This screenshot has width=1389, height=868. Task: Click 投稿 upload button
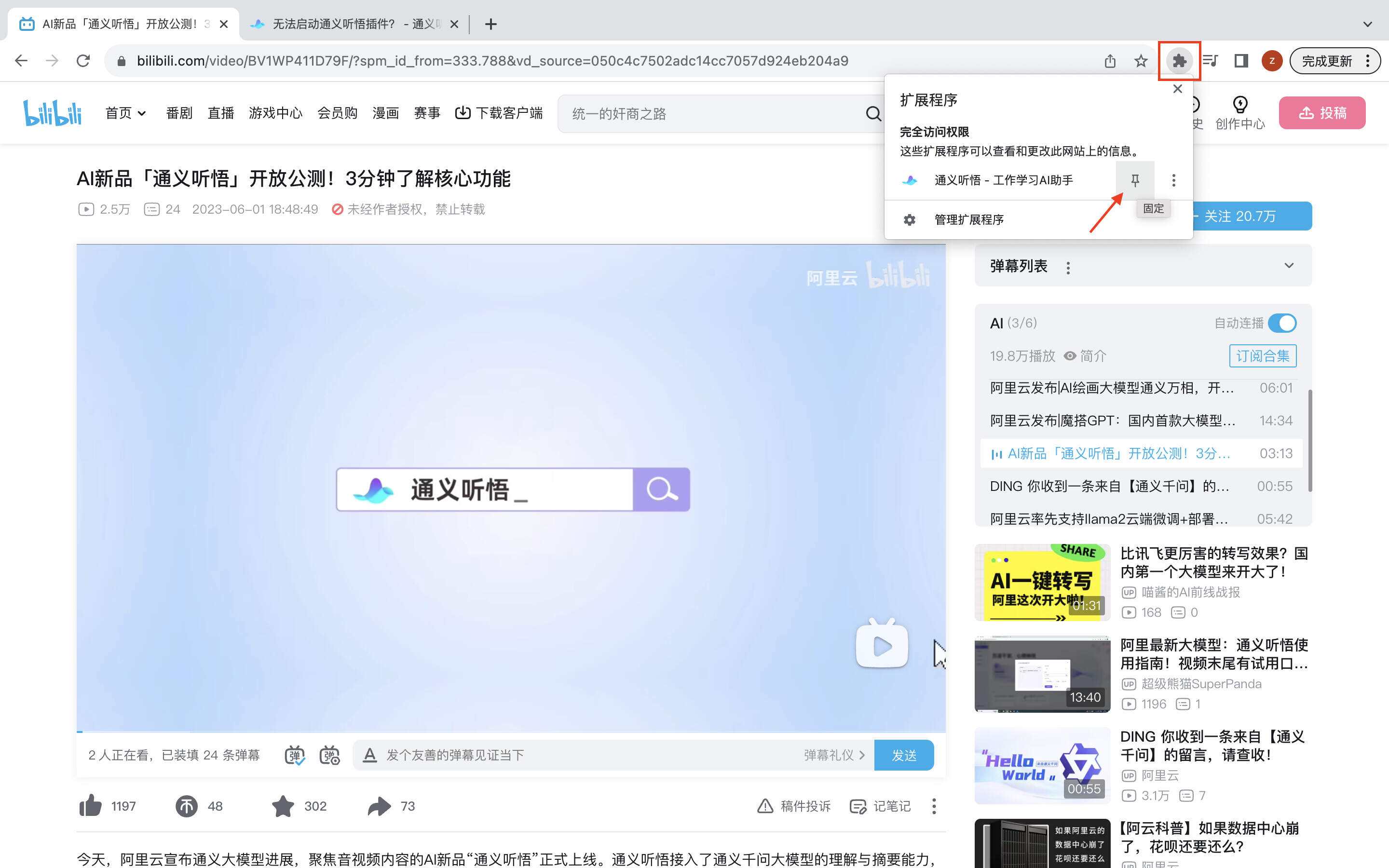pos(1322,113)
